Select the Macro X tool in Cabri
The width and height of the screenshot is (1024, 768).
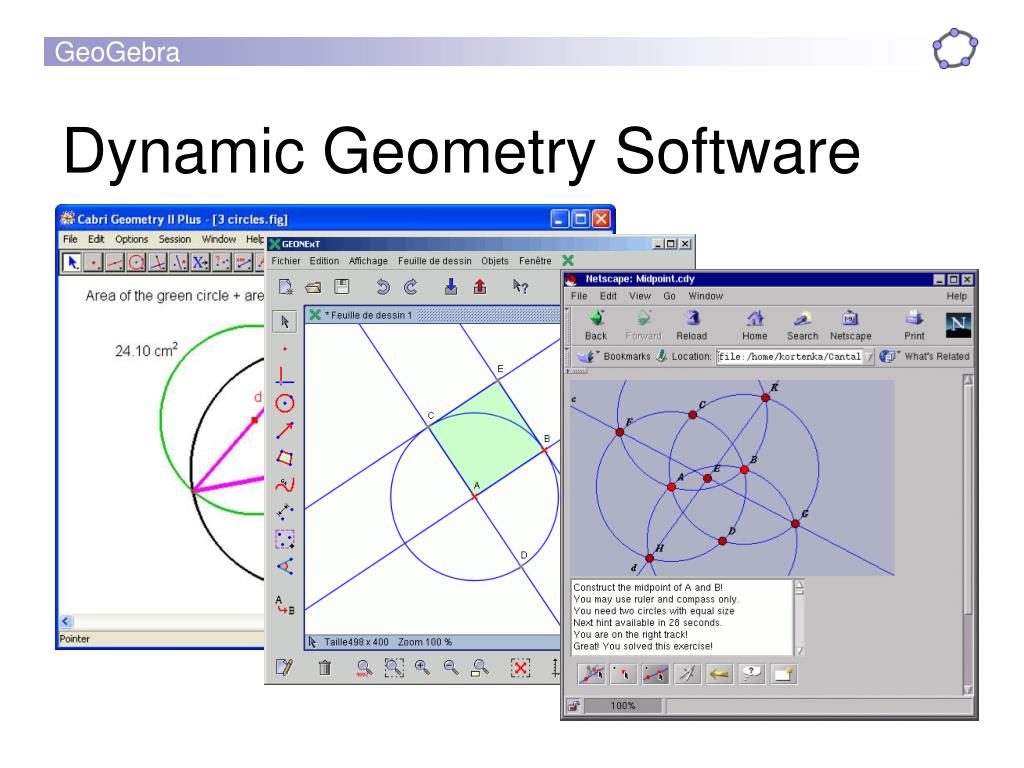coord(200,263)
